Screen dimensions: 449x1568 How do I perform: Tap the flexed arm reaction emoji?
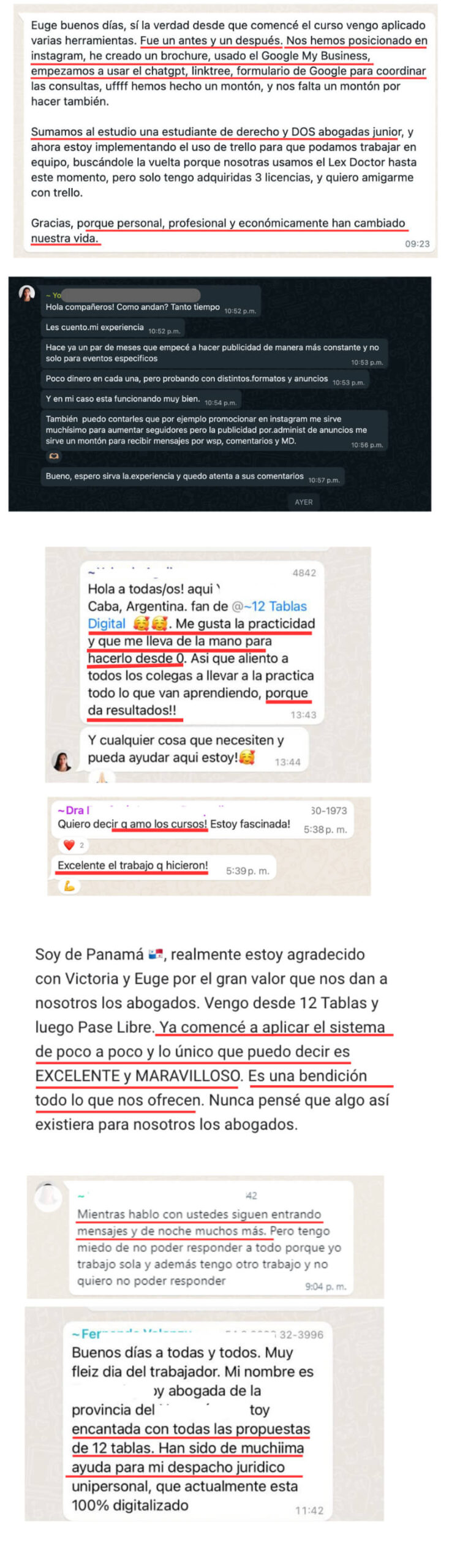point(70,886)
